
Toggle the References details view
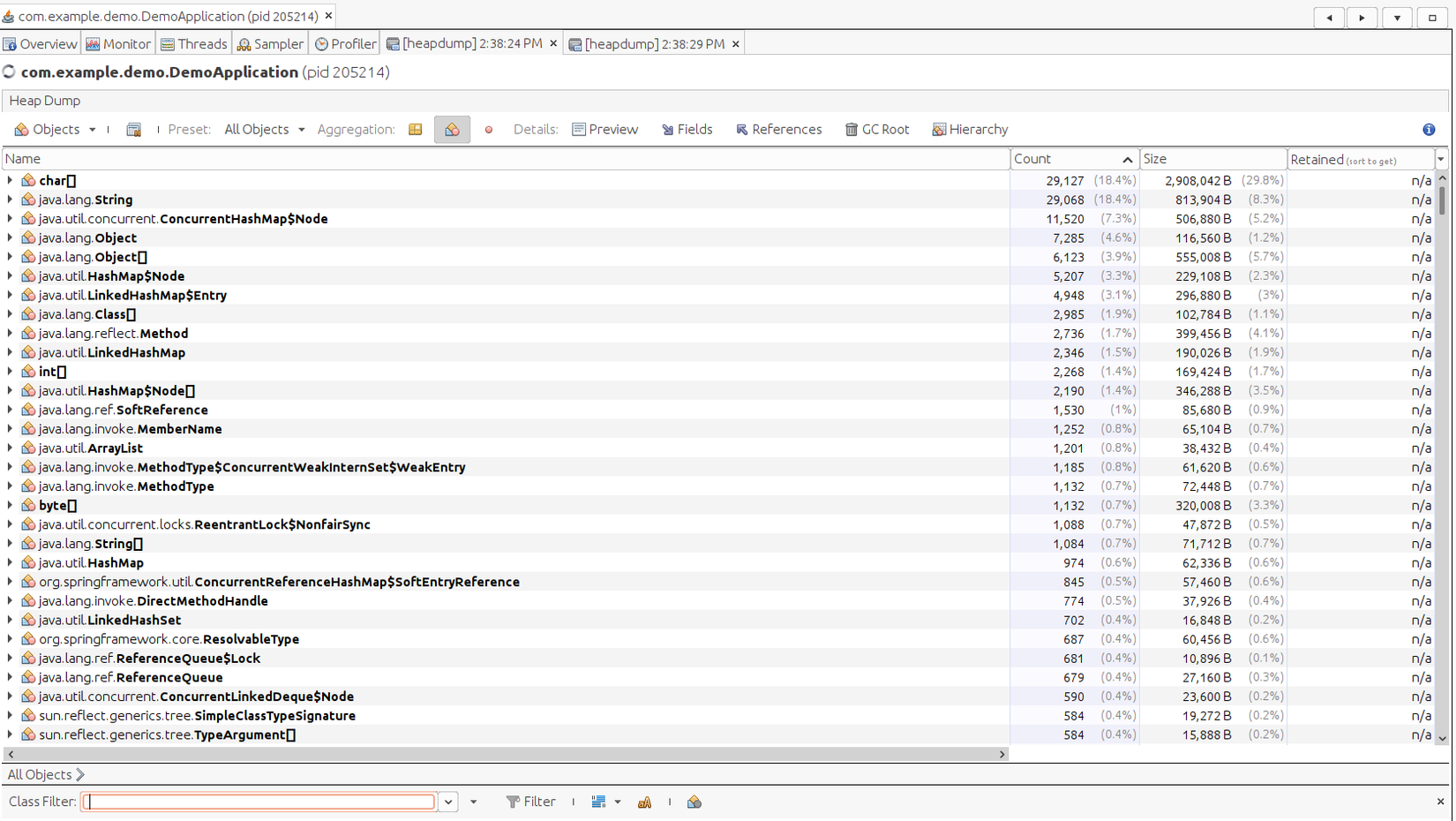click(x=779, y=130)
